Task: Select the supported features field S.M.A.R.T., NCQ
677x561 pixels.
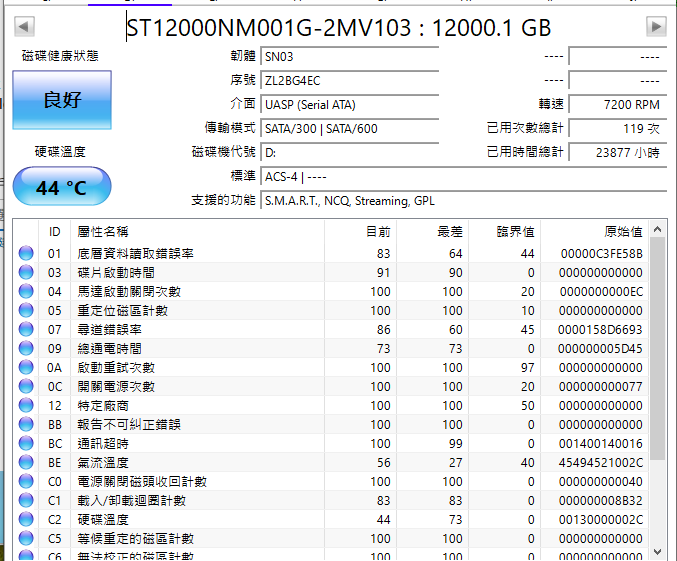Action: point(464,201)
